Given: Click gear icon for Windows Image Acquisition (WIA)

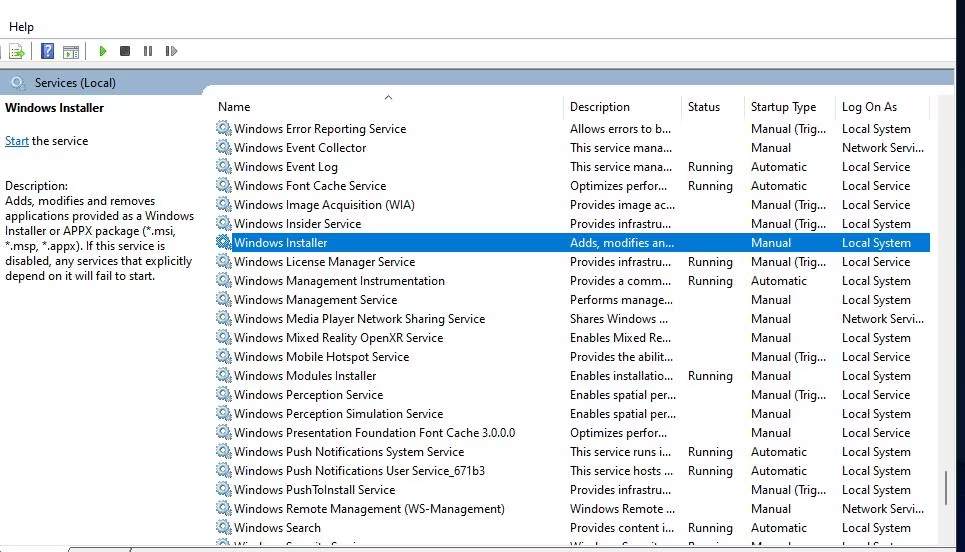Looking at the screenshot, I should [223, 204].
